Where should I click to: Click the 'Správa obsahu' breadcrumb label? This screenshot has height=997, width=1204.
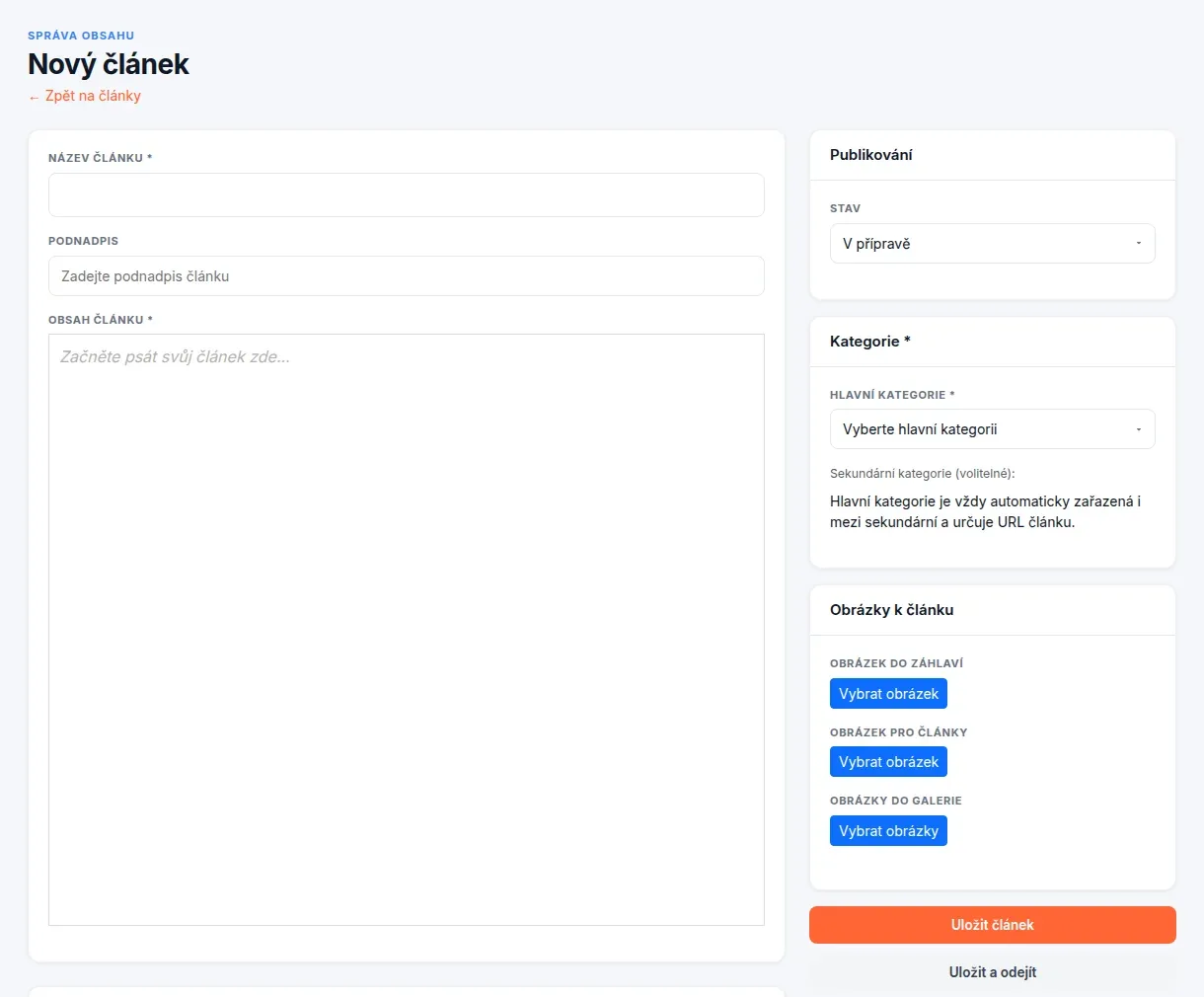coord(81,36)
